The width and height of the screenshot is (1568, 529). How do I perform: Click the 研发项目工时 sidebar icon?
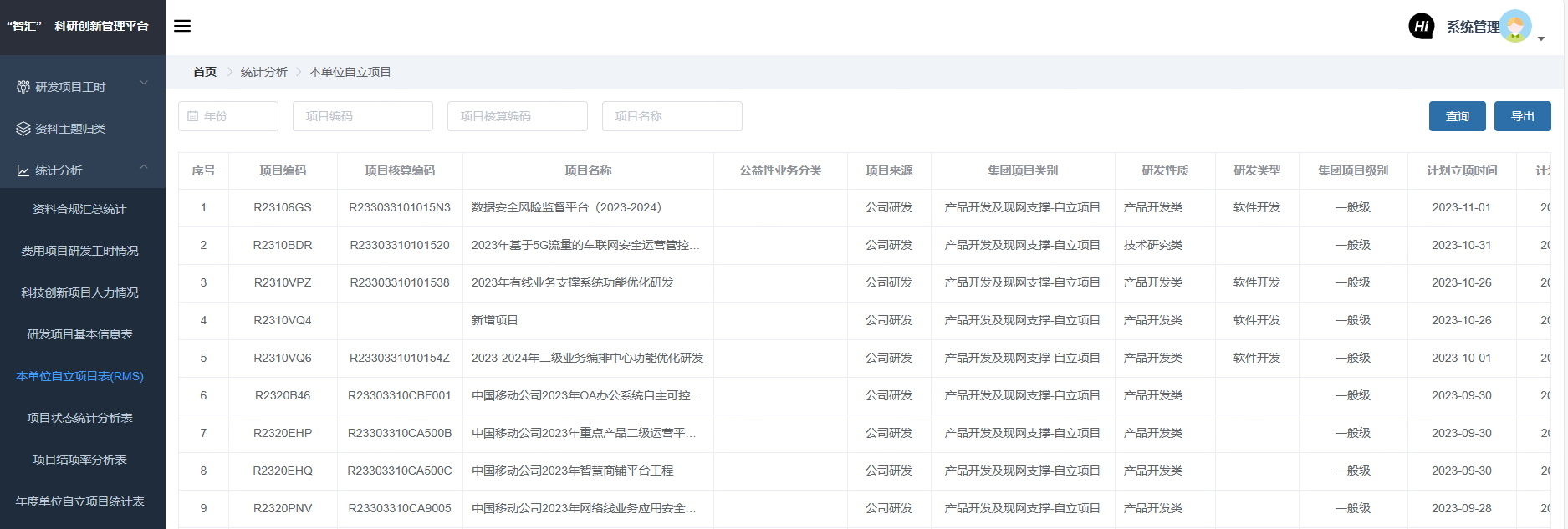[23, 87]
